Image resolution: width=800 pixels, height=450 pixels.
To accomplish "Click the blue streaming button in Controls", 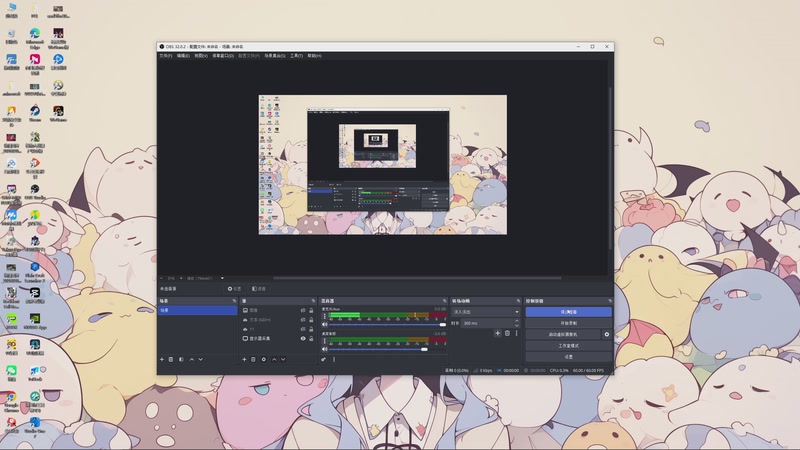I will click(x=568, y=312).
